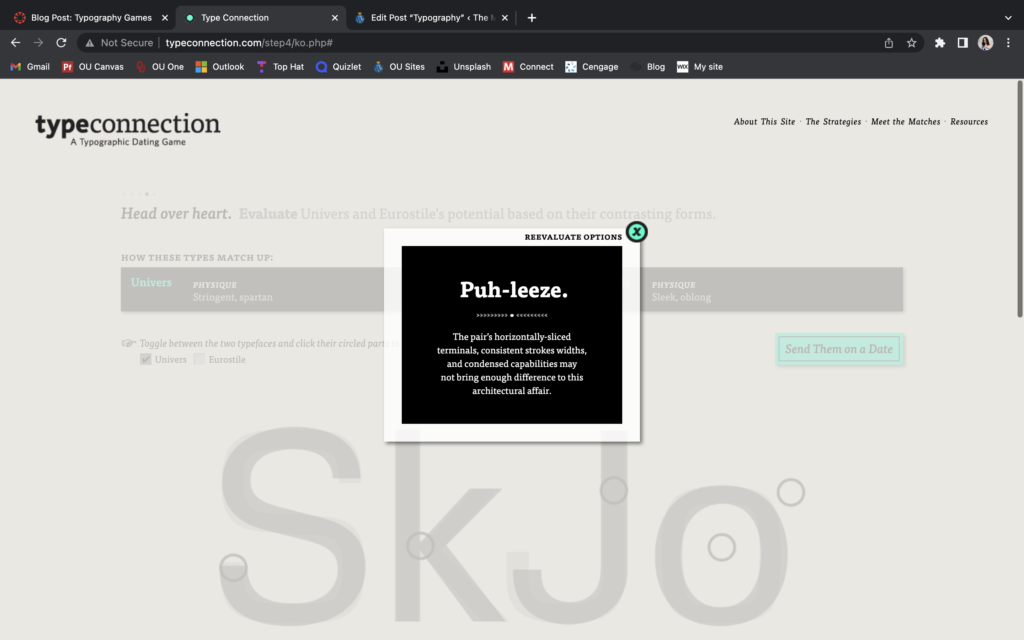
Task: Open the profile avatar menu
Action: [985, 42]
